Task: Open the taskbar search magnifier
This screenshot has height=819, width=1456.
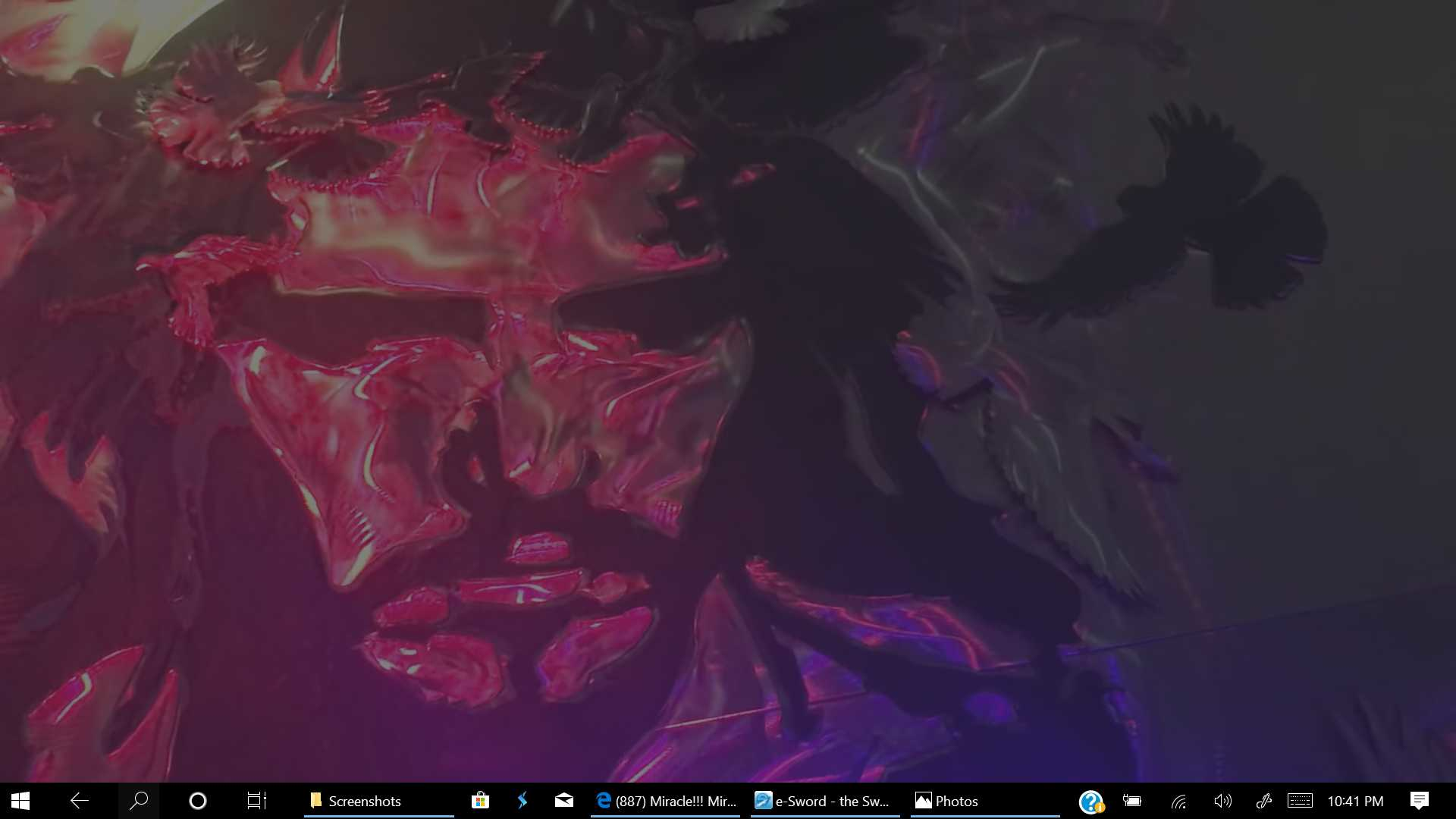Action: point(139,801)
